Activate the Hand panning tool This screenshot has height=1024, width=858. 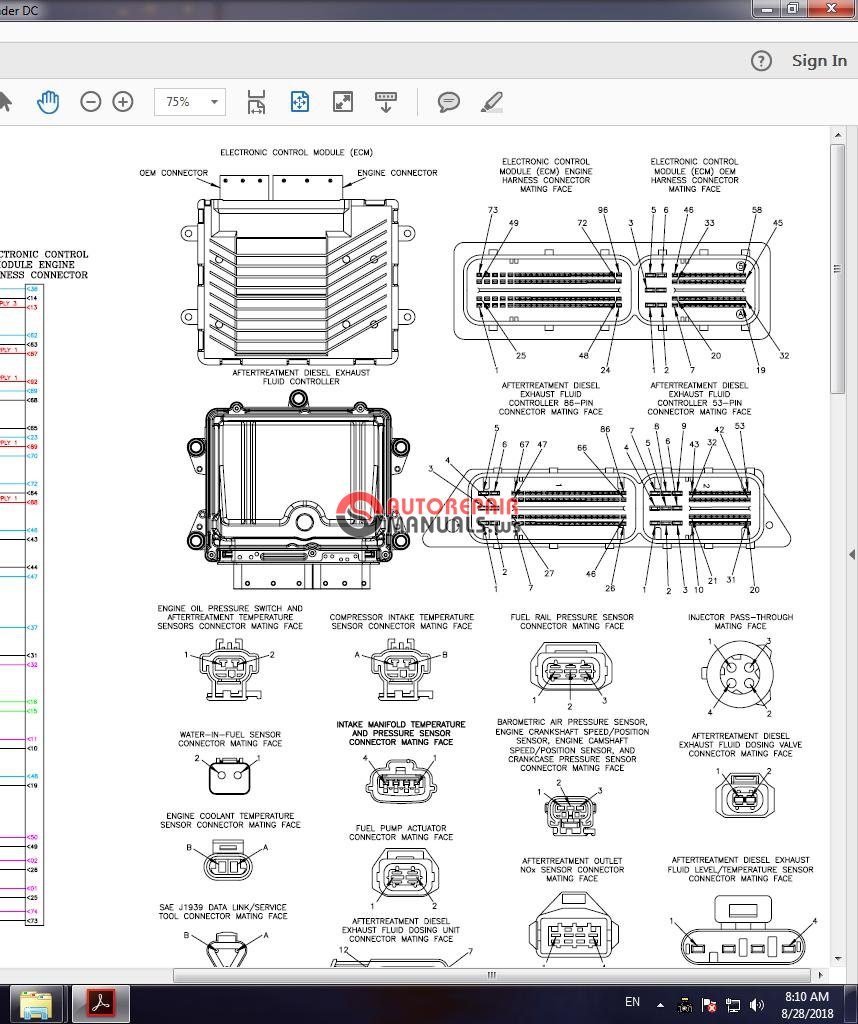click(48, 101)
